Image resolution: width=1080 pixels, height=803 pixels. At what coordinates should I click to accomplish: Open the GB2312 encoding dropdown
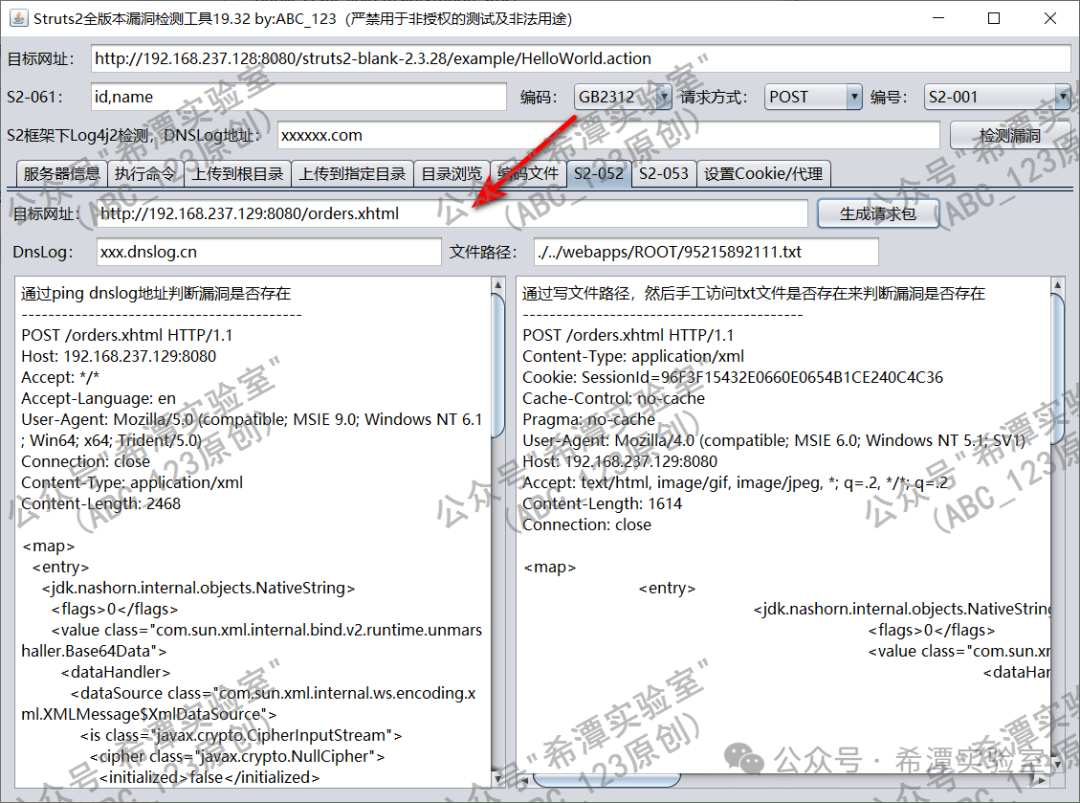623,97
